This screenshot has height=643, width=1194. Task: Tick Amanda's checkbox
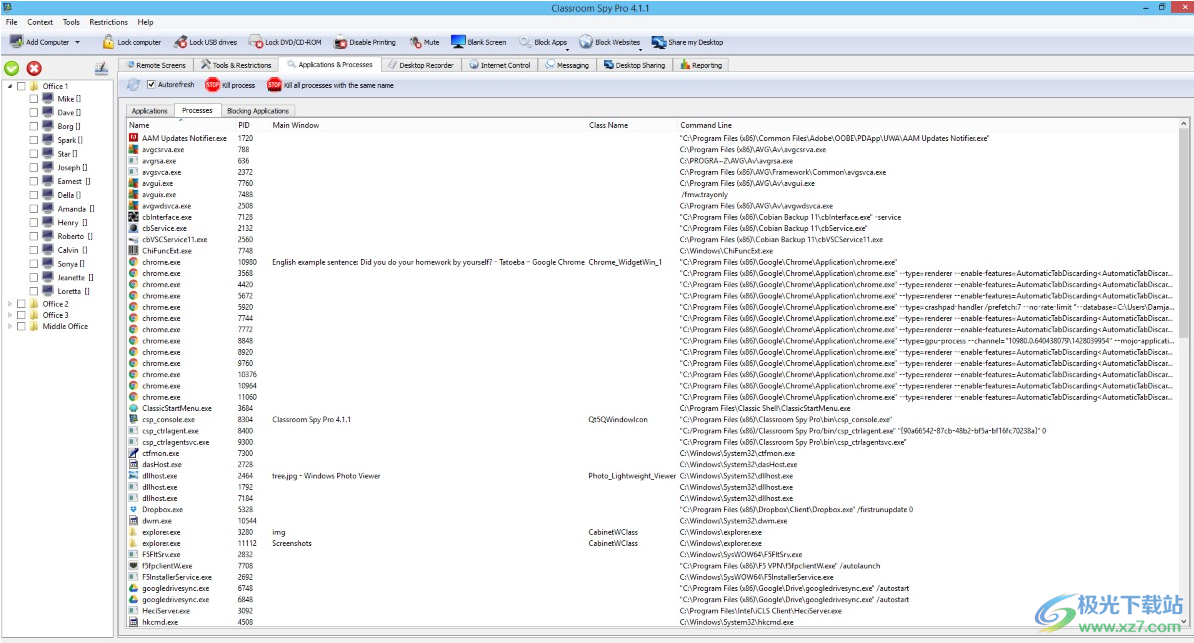coord(34,209)
